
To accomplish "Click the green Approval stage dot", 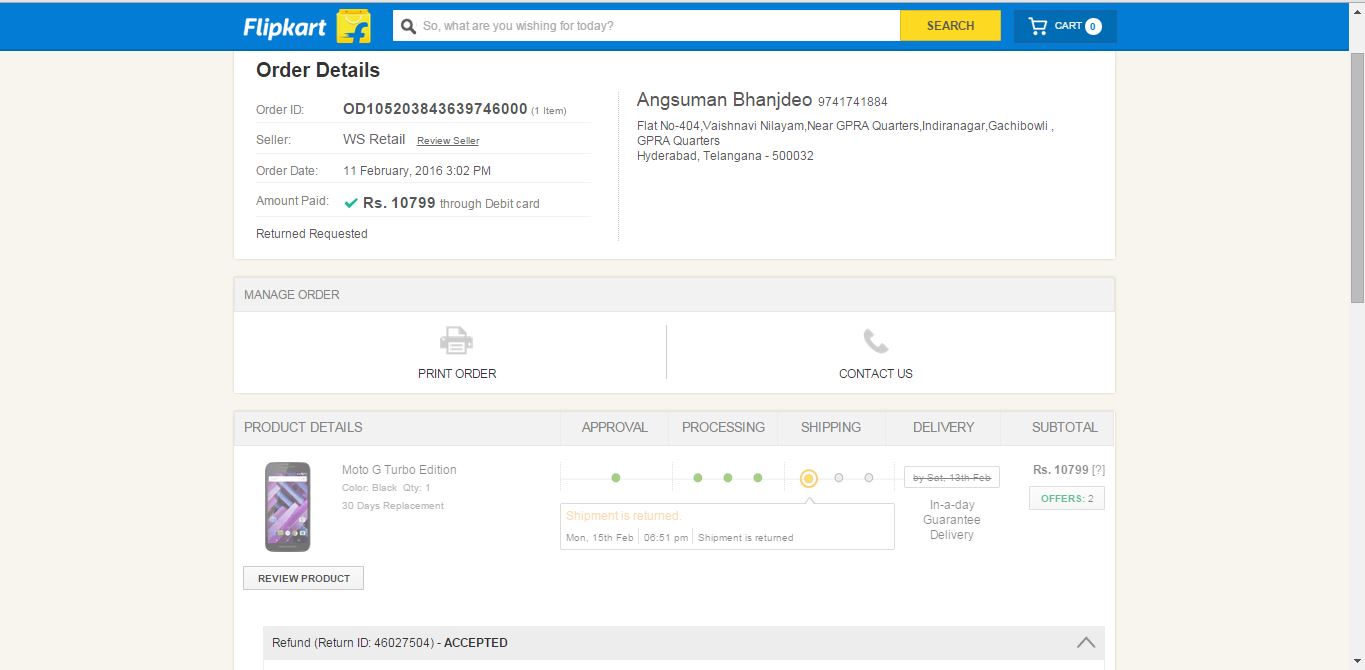I will pos(615,478).
